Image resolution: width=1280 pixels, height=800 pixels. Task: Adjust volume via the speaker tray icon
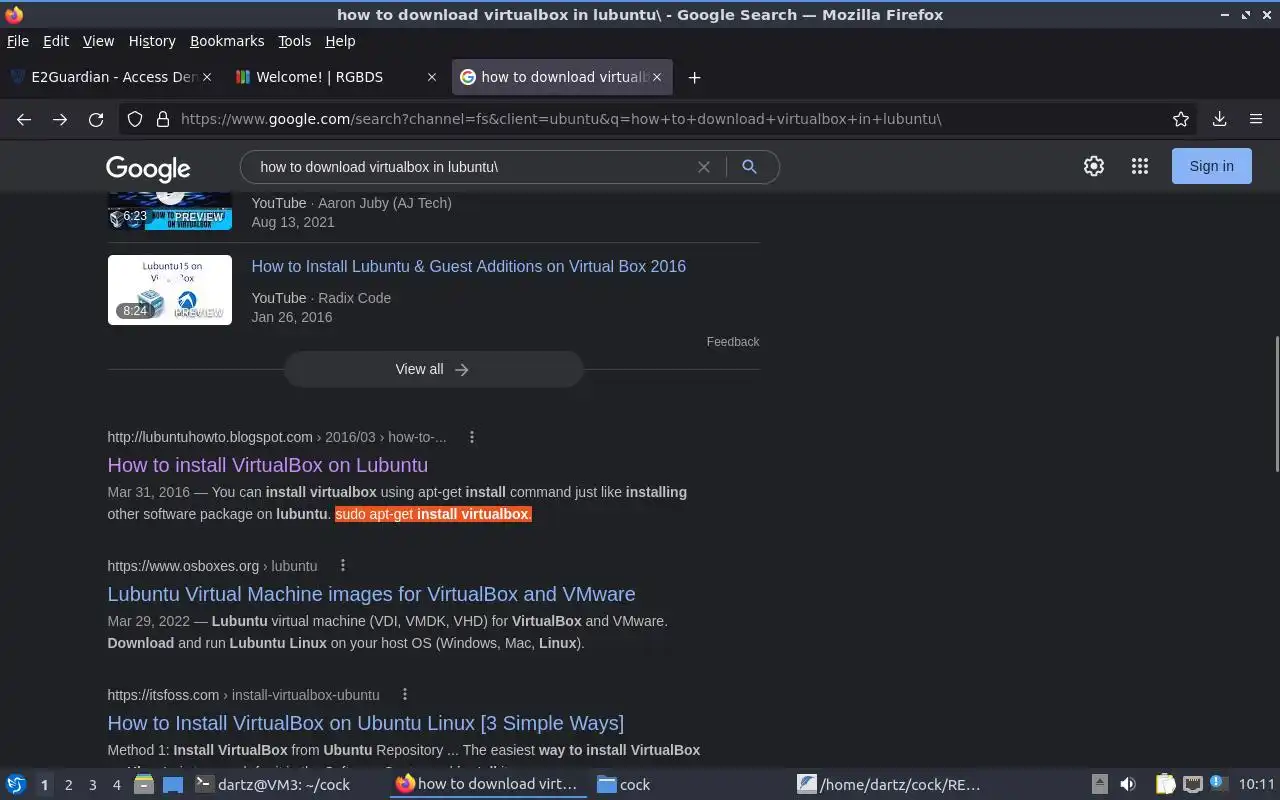pyautogui.click(x=1128, y=784)
